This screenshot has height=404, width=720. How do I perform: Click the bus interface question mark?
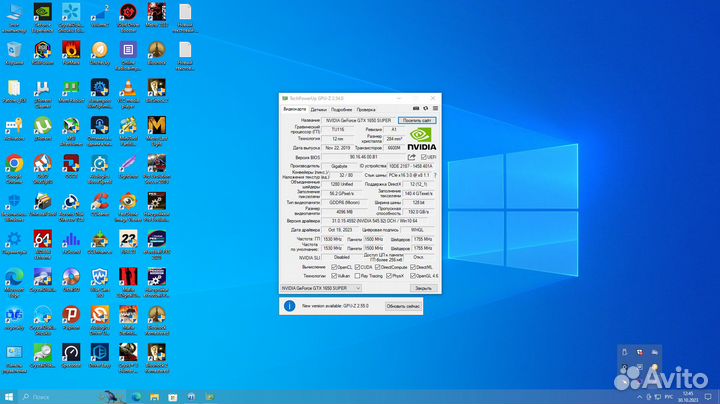coord(435,175)
